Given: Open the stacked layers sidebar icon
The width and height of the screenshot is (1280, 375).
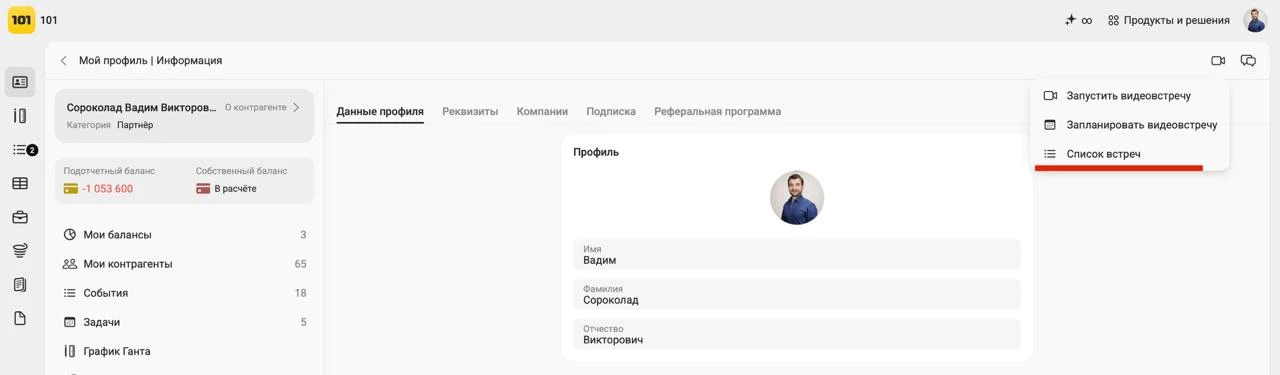Looking at the screenshot, I should pos(20,251).
